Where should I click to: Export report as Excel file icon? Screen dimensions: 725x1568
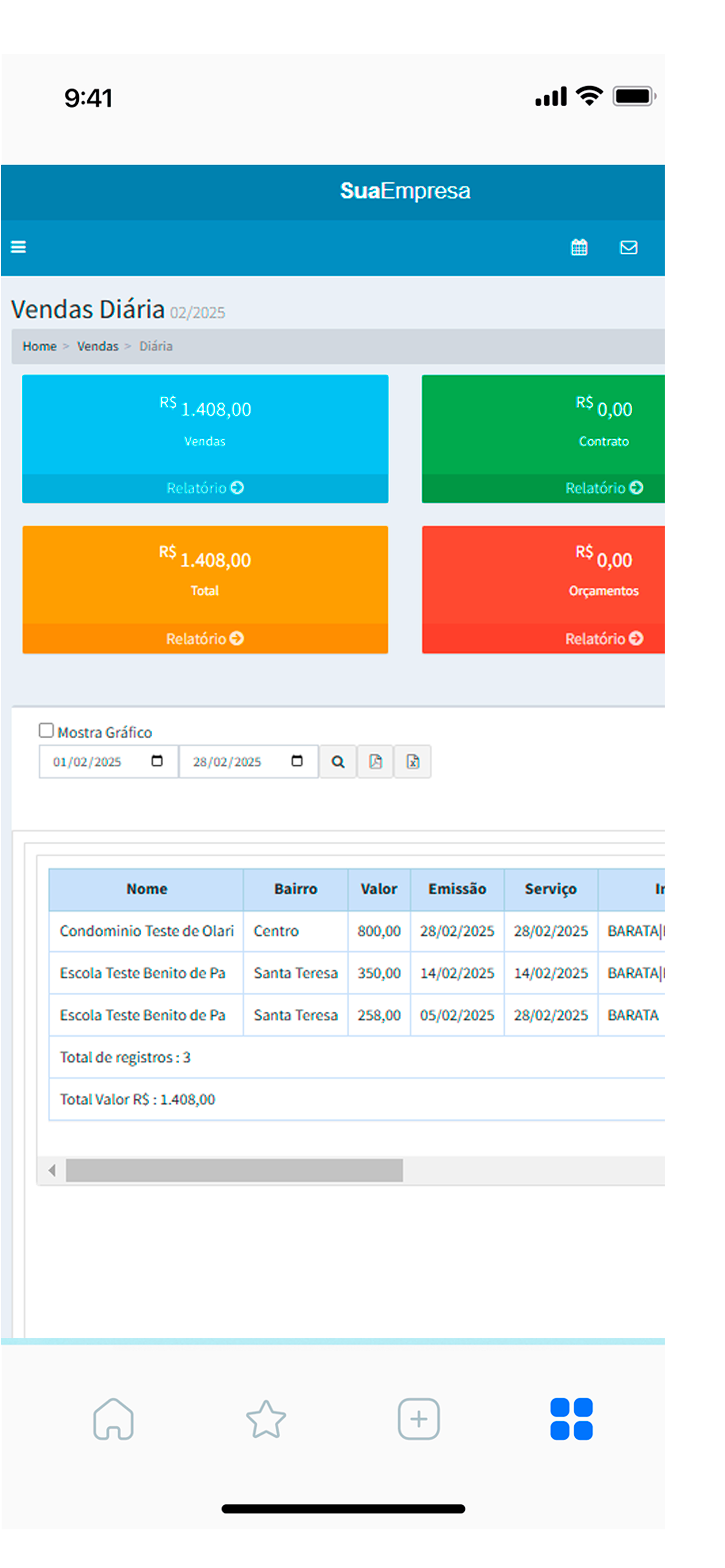coord(412,761)
